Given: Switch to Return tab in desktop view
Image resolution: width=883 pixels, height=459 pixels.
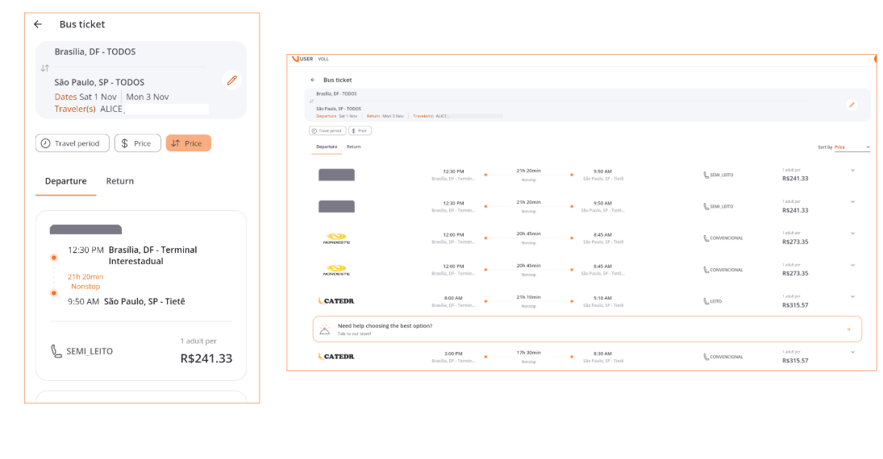Looking at the screenshot, I should pyautogui.click(x=354, y=147).
